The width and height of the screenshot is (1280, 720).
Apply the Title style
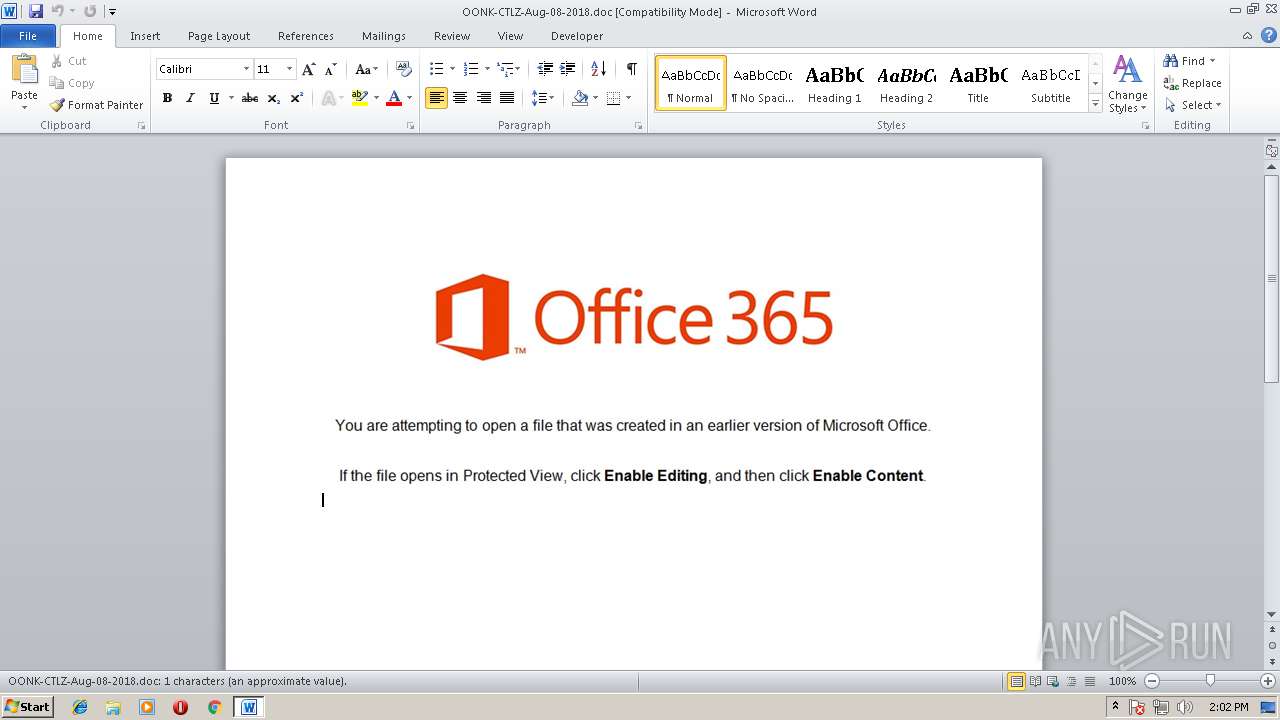[x=978, y=83]
